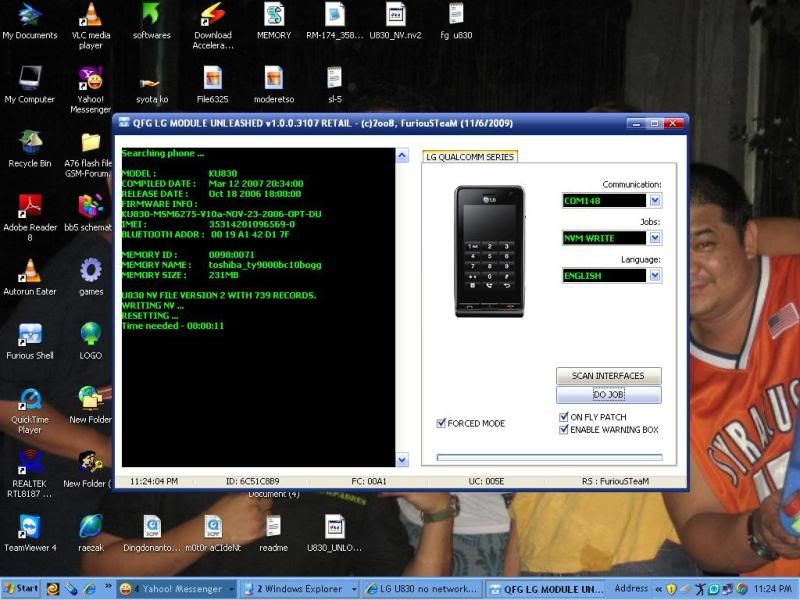Viewport: 800px width, 600px height.
Task: Click the taskbar clock 11:24 PM
Action: [x=772, y=589]
